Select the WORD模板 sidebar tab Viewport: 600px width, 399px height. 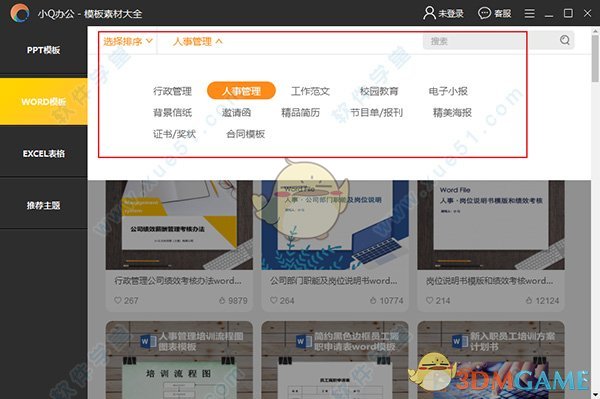coord(44,101)
